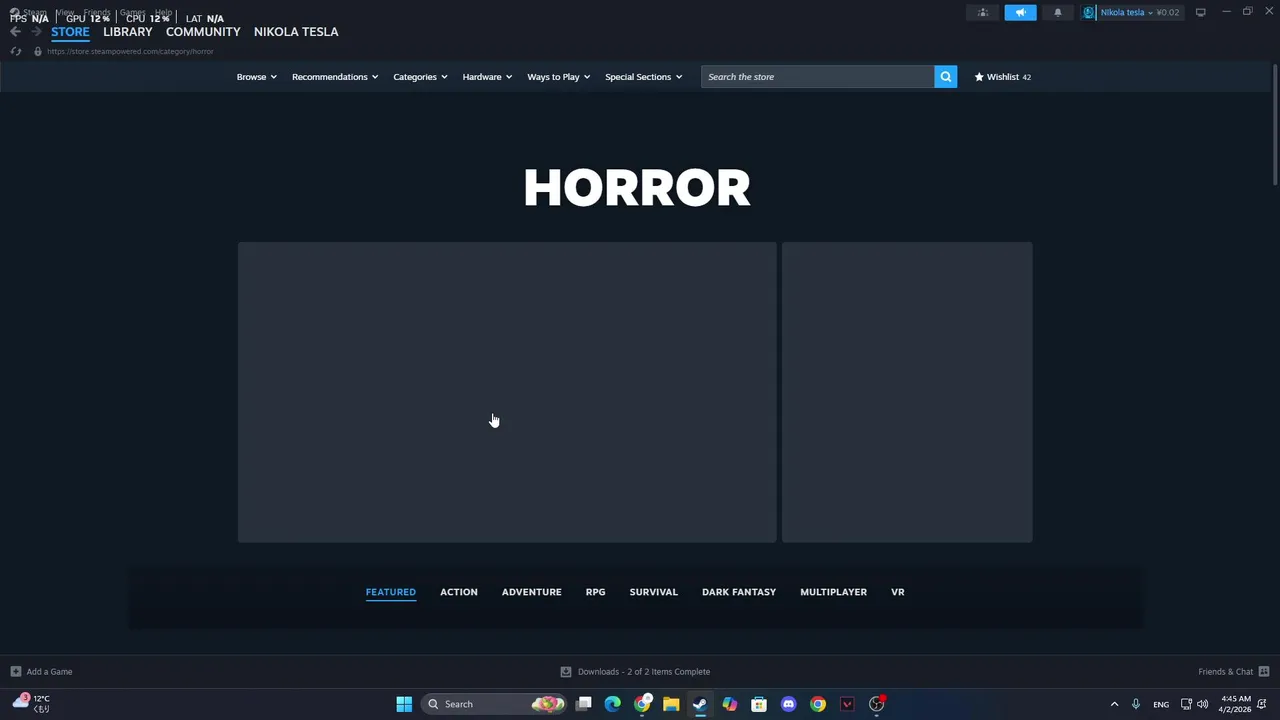Click the wallet balance ¥0.02

coord(1168,12)
